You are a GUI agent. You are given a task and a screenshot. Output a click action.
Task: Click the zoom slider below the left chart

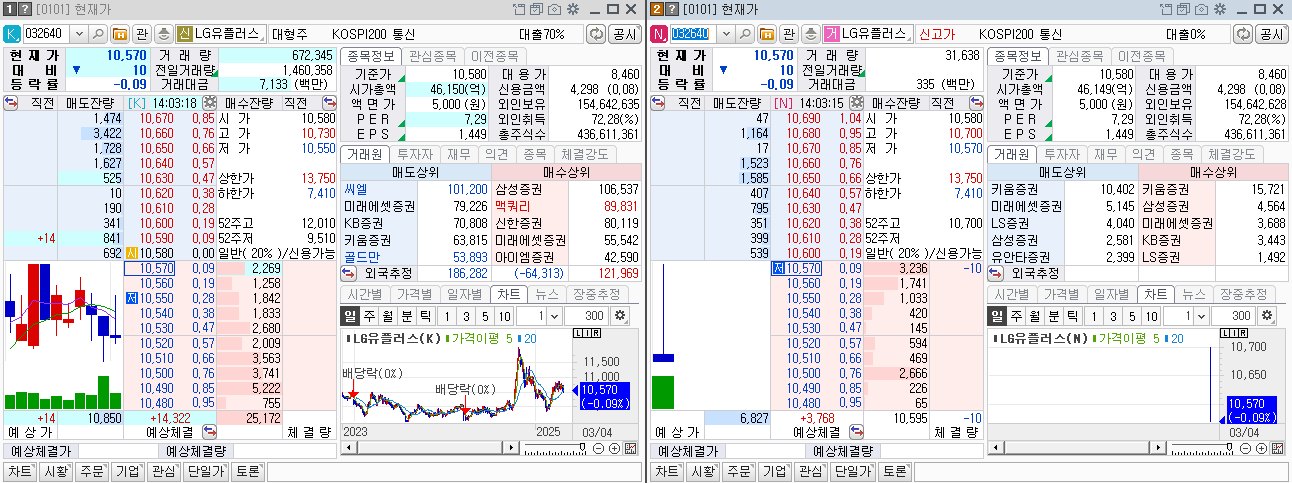tap(558, 449)
